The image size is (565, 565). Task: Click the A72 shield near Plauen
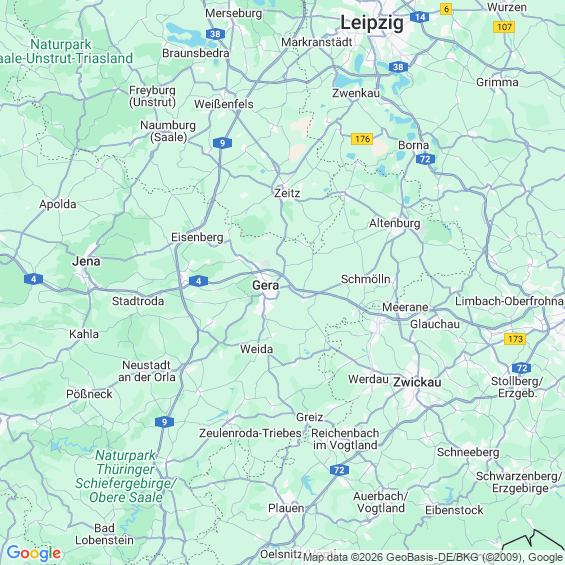pyautogui.click(x=339, y=470)
